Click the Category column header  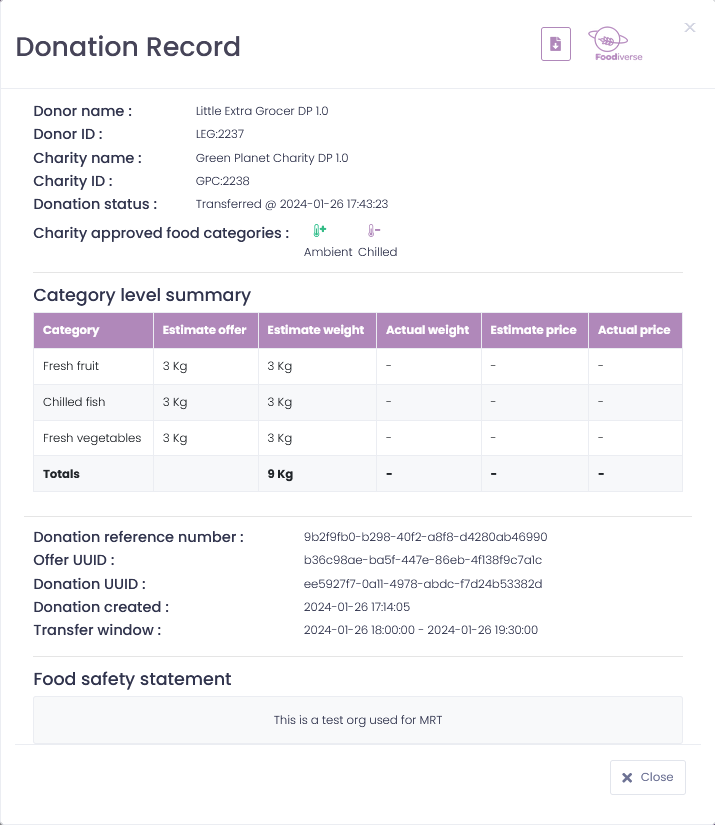pyautogui.click(x=93, y=330)
